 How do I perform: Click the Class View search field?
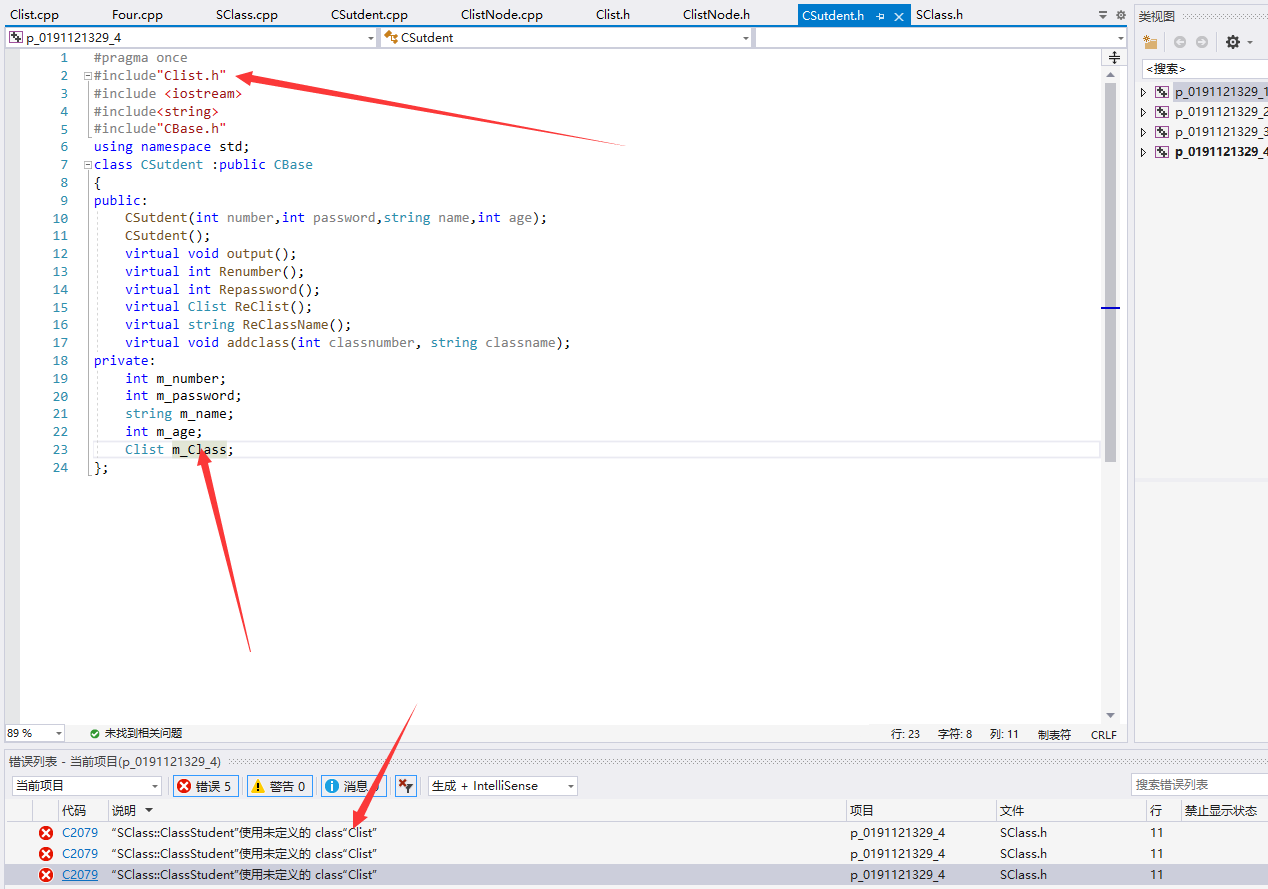[x=1205, y=69]
